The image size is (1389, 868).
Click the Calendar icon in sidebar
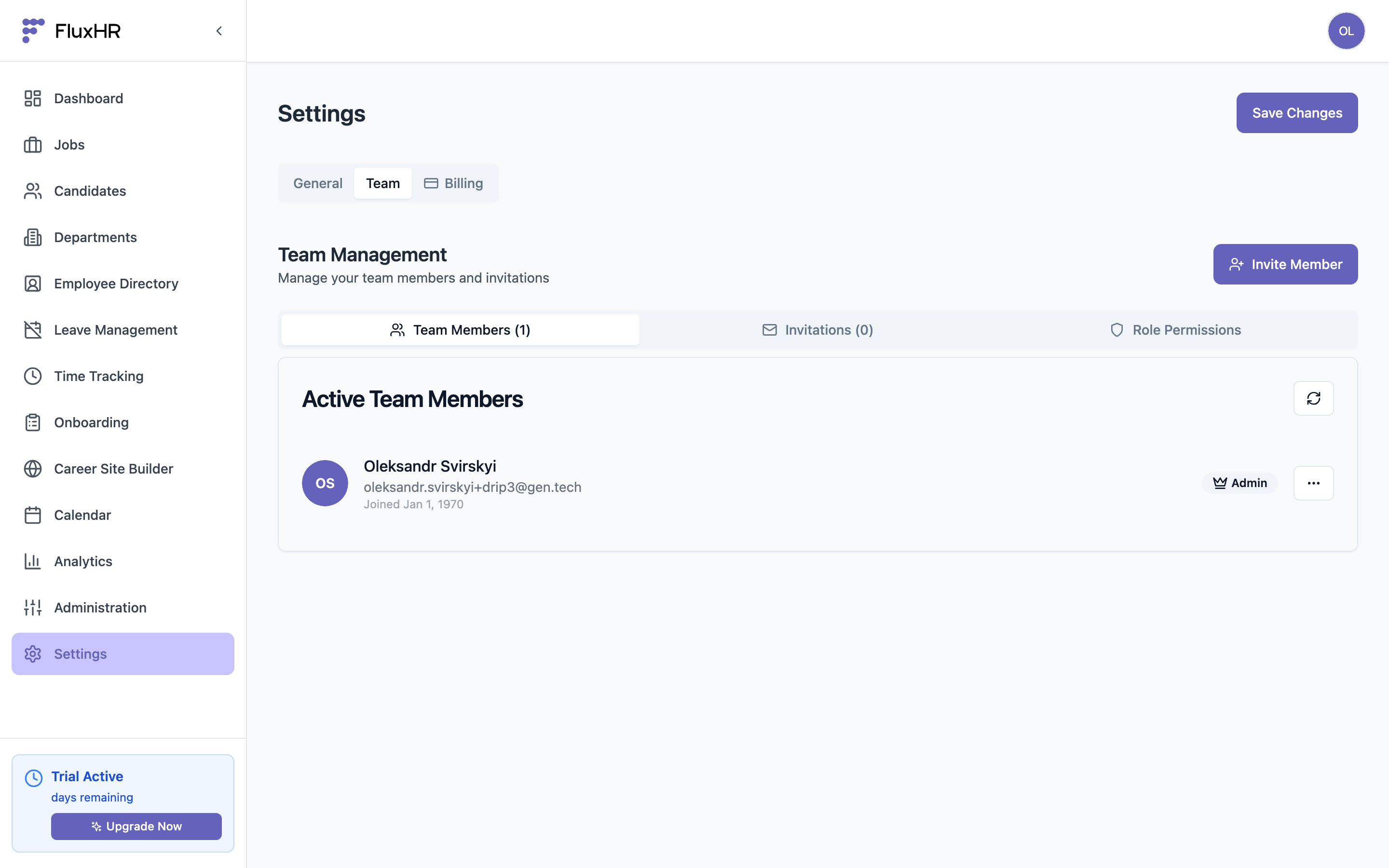[x=33, y=515]
